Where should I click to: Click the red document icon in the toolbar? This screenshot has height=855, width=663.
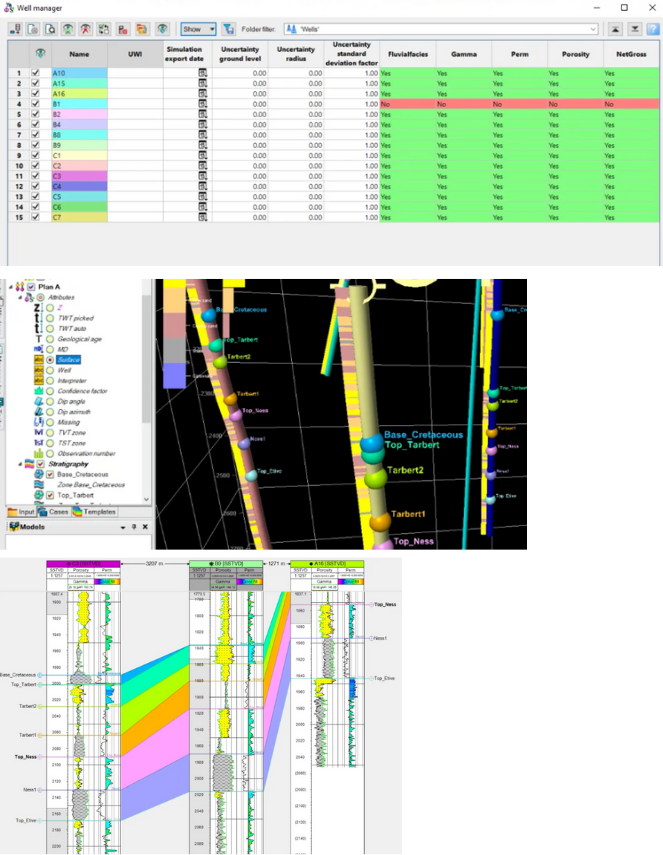click(123, 29)
